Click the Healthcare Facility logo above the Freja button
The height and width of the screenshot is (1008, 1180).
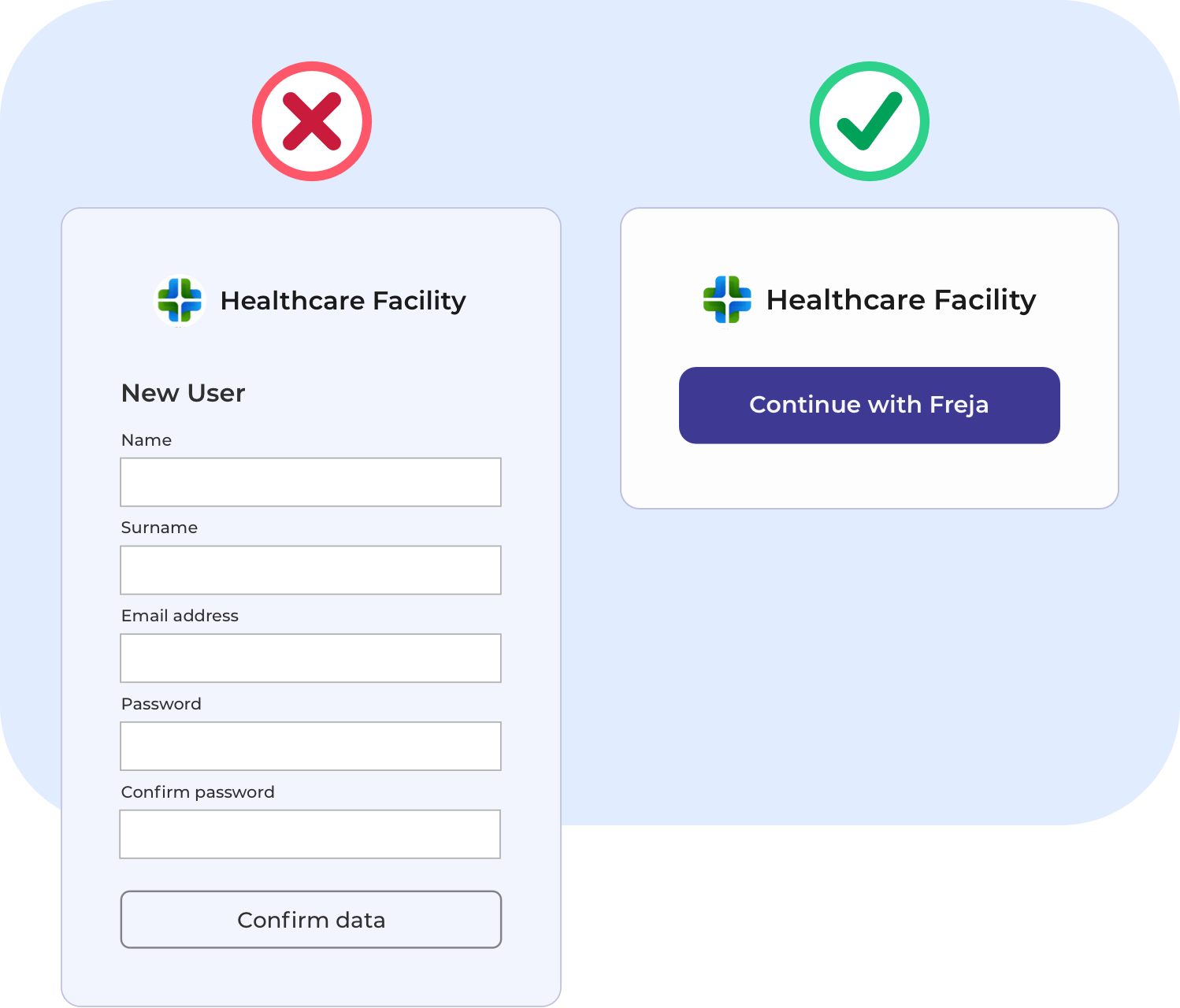(727, 299)
